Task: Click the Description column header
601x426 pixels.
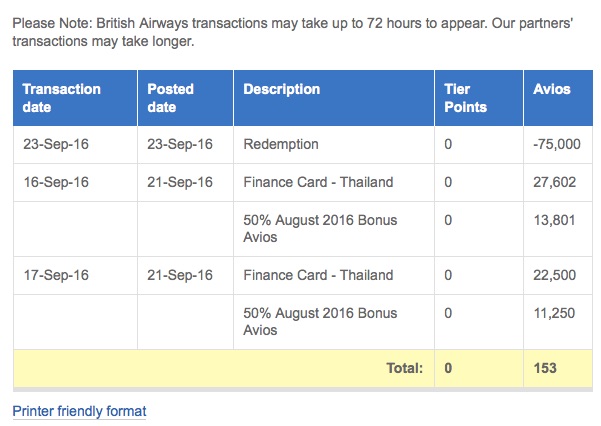Action: [334, 98]
